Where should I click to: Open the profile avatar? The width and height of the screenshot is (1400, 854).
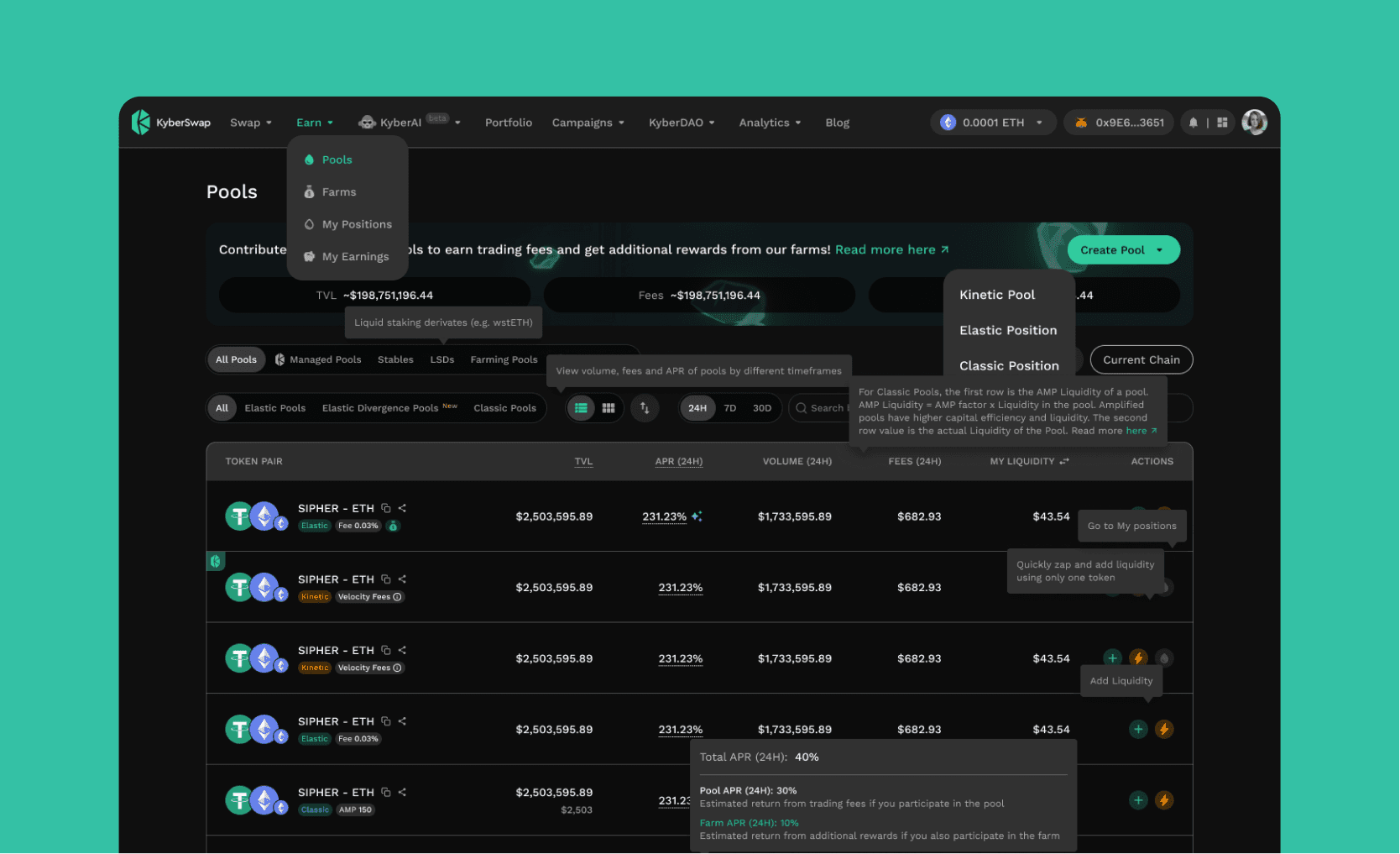click(x=1254, y=122)
